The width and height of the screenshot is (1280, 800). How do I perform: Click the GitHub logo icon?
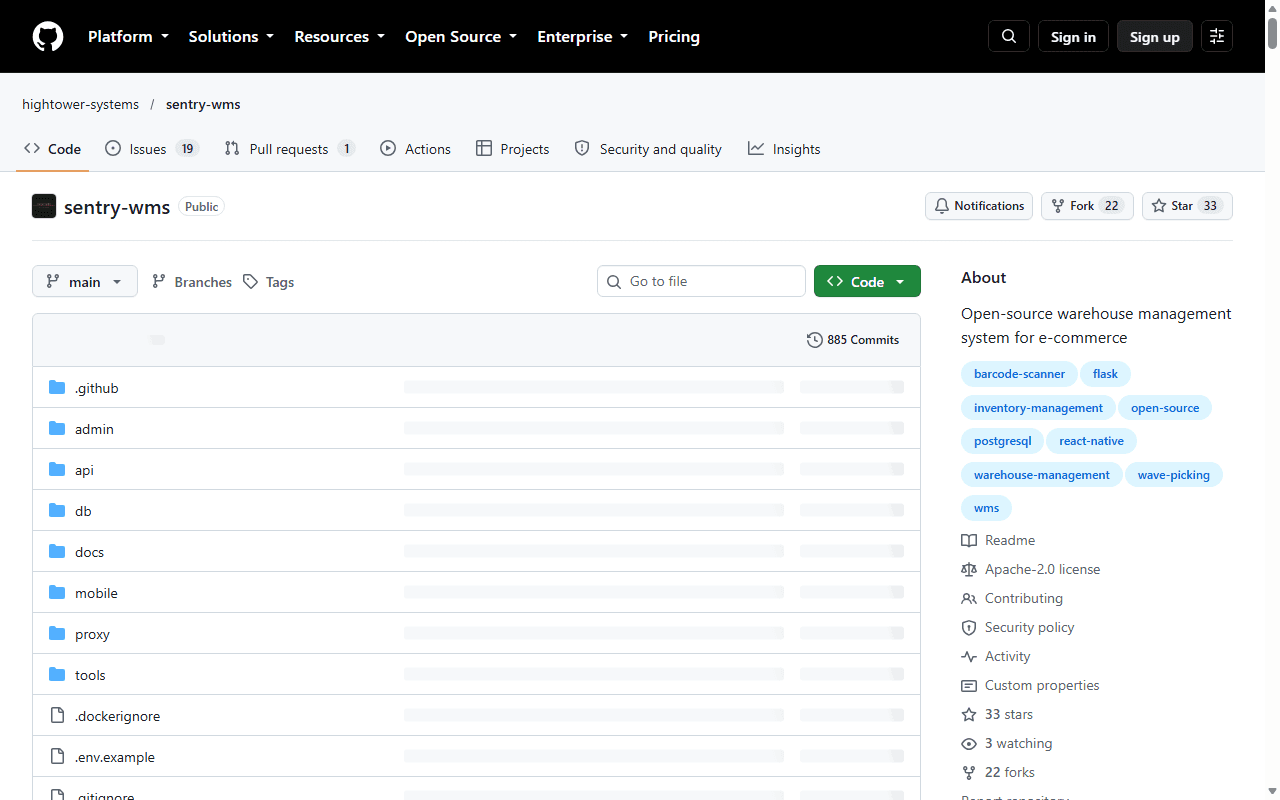48,37
